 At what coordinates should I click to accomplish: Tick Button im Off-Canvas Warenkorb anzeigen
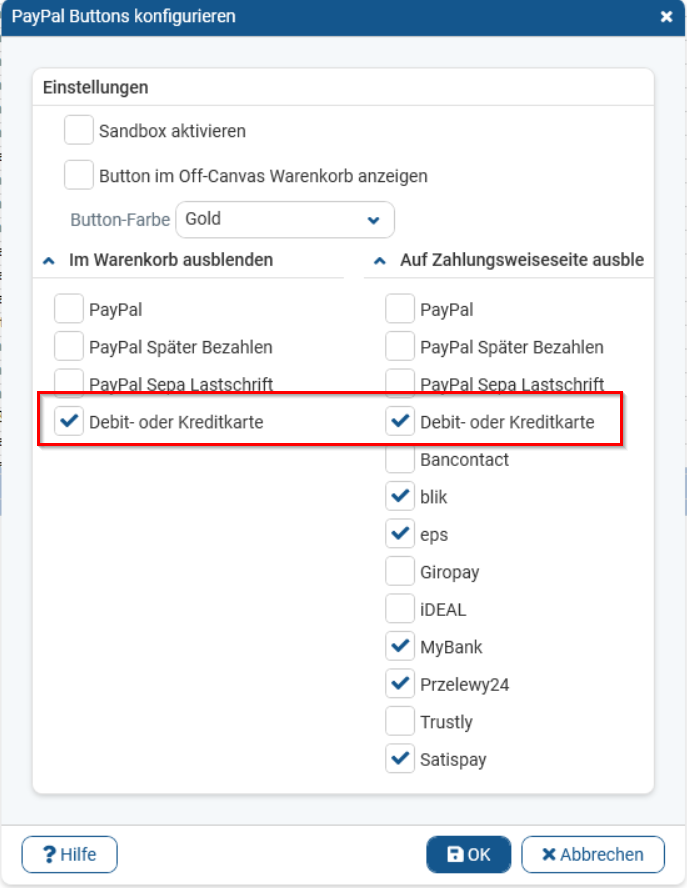pos(79,175)
